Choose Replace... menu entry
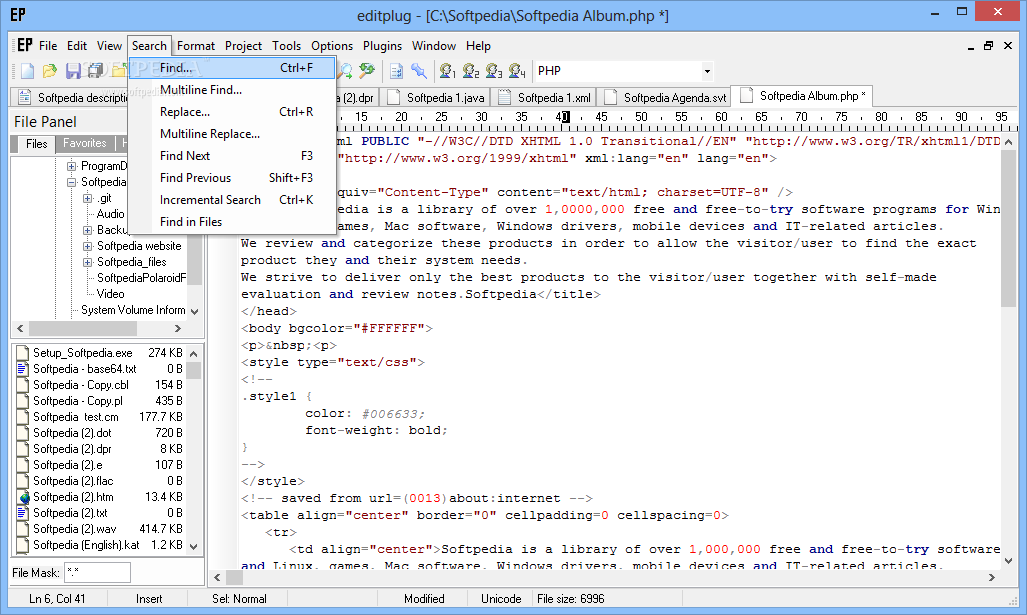The width and height of the screenshot is (1027, 615). pyautogui.click(x=232, y=112)
